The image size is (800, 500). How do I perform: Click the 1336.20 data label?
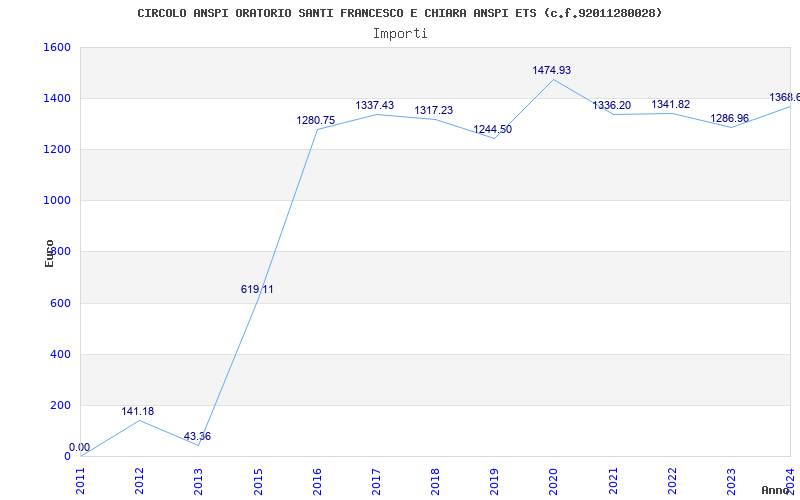[611, 106]
